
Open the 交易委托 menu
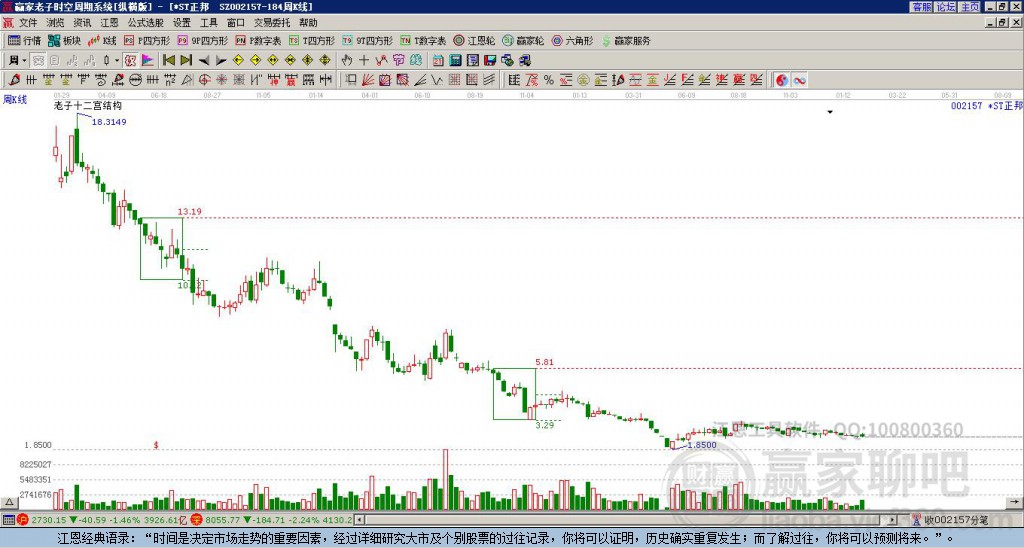[x=272, y=23]
